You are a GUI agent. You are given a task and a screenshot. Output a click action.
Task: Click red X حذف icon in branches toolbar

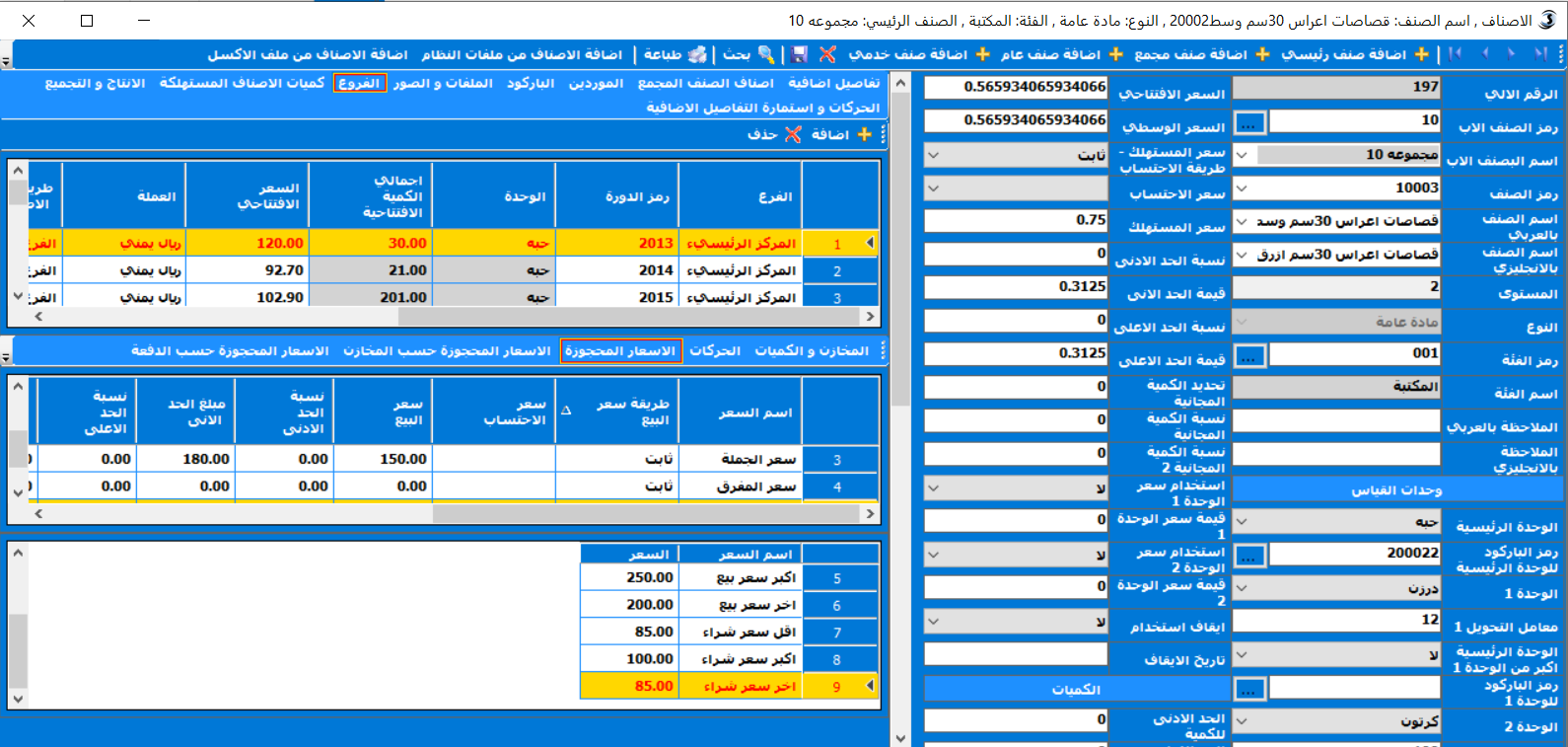[x=793, y=134]
